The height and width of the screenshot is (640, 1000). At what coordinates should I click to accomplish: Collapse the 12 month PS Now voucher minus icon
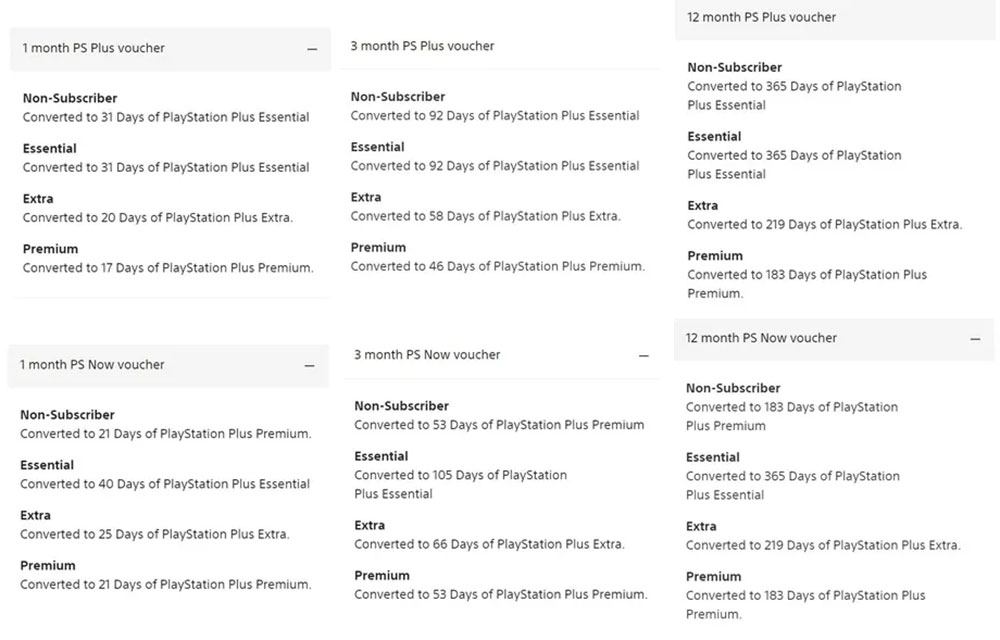[x=975, y=339]
